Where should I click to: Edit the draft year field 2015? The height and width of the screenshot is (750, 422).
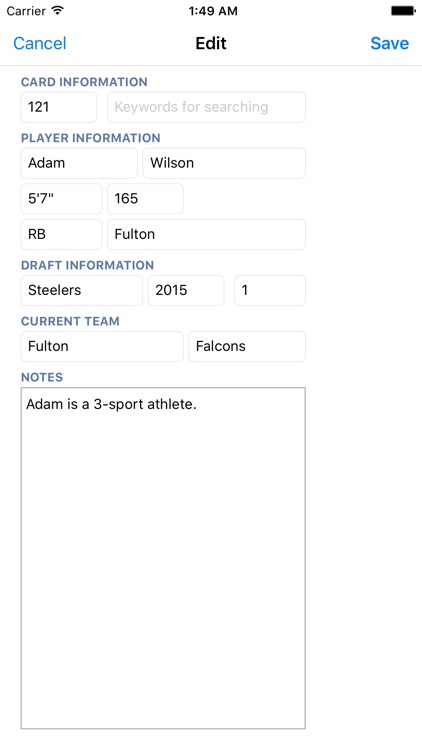click(186, 290)
